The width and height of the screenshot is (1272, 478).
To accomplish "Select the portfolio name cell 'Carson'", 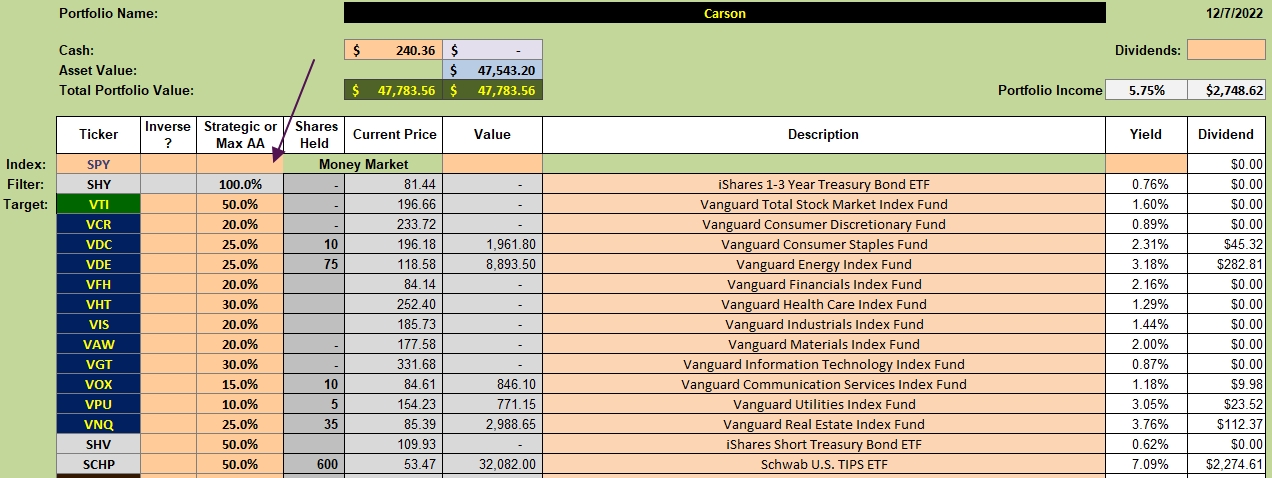I will coord(725,13).
